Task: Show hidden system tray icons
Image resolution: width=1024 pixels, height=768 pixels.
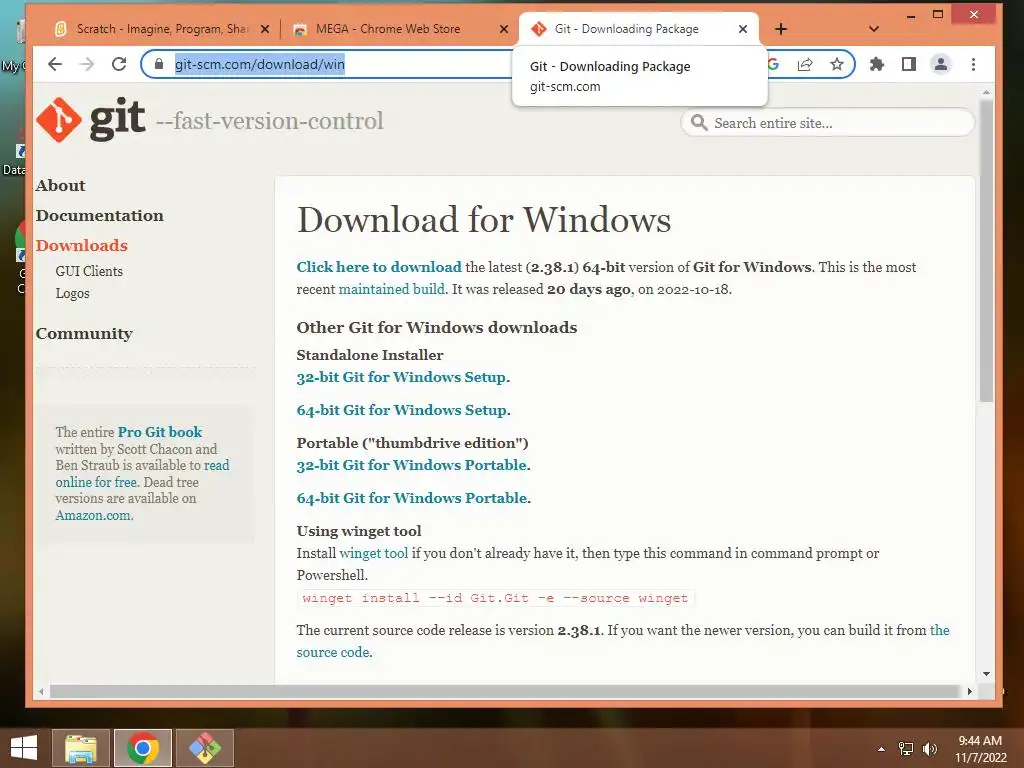Action: tap(881, 749)
